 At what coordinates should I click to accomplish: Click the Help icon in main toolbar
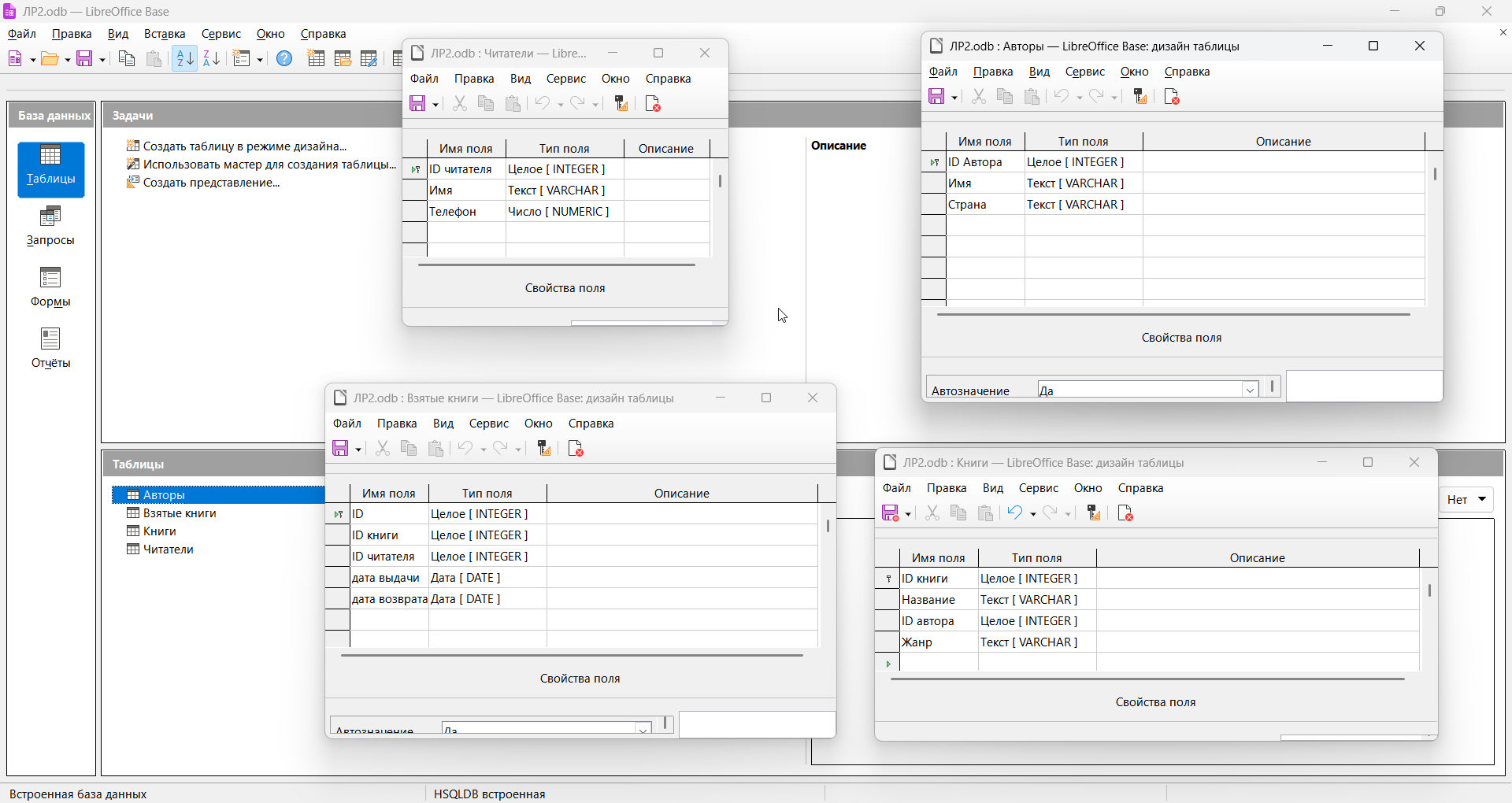[x=284, y=58]
